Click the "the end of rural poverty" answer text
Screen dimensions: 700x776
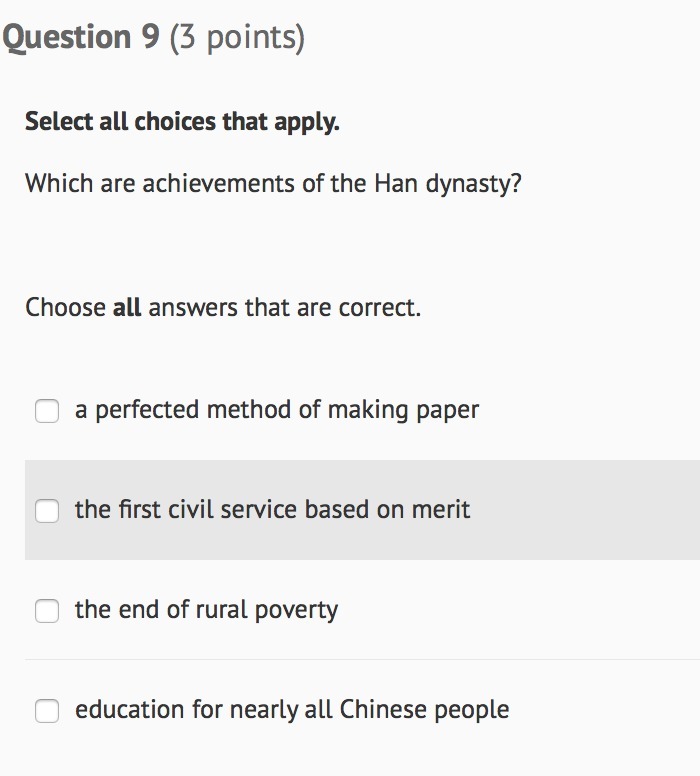(206, 610)
